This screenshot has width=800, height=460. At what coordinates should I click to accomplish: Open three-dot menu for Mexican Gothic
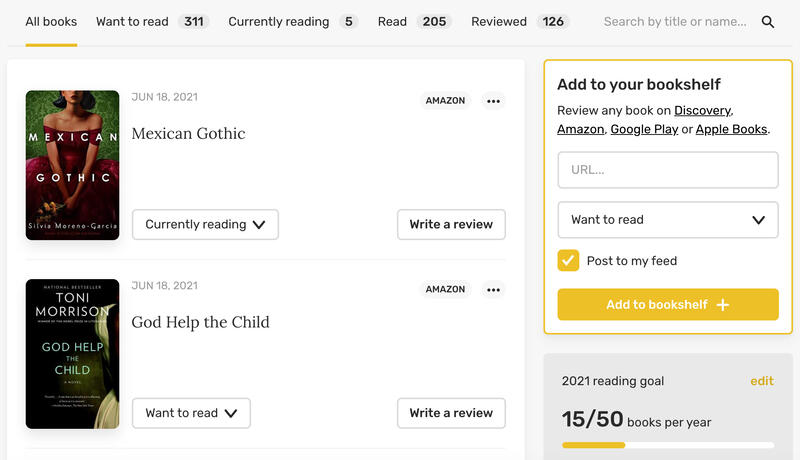pyautogui.click(x=493, y=101)
